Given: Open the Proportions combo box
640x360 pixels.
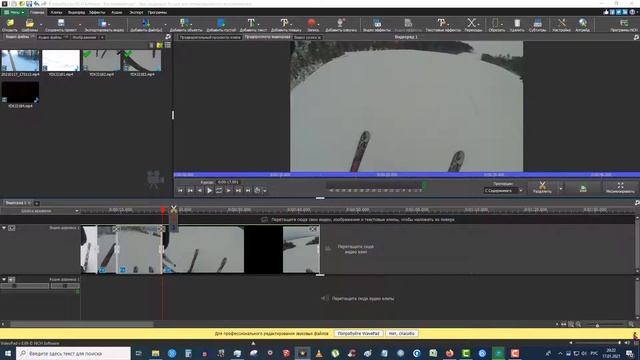Looking at the screenshot, I should point(503,191).
